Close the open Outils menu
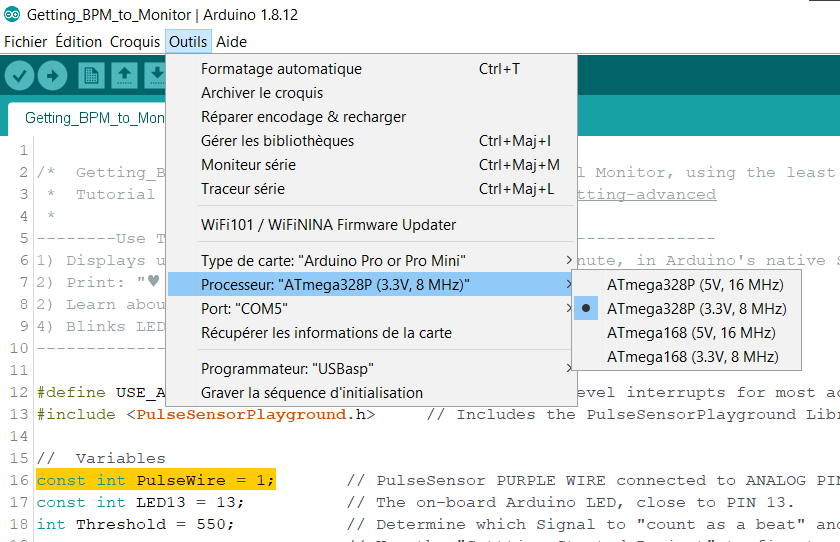 click(x=188, y=42)
